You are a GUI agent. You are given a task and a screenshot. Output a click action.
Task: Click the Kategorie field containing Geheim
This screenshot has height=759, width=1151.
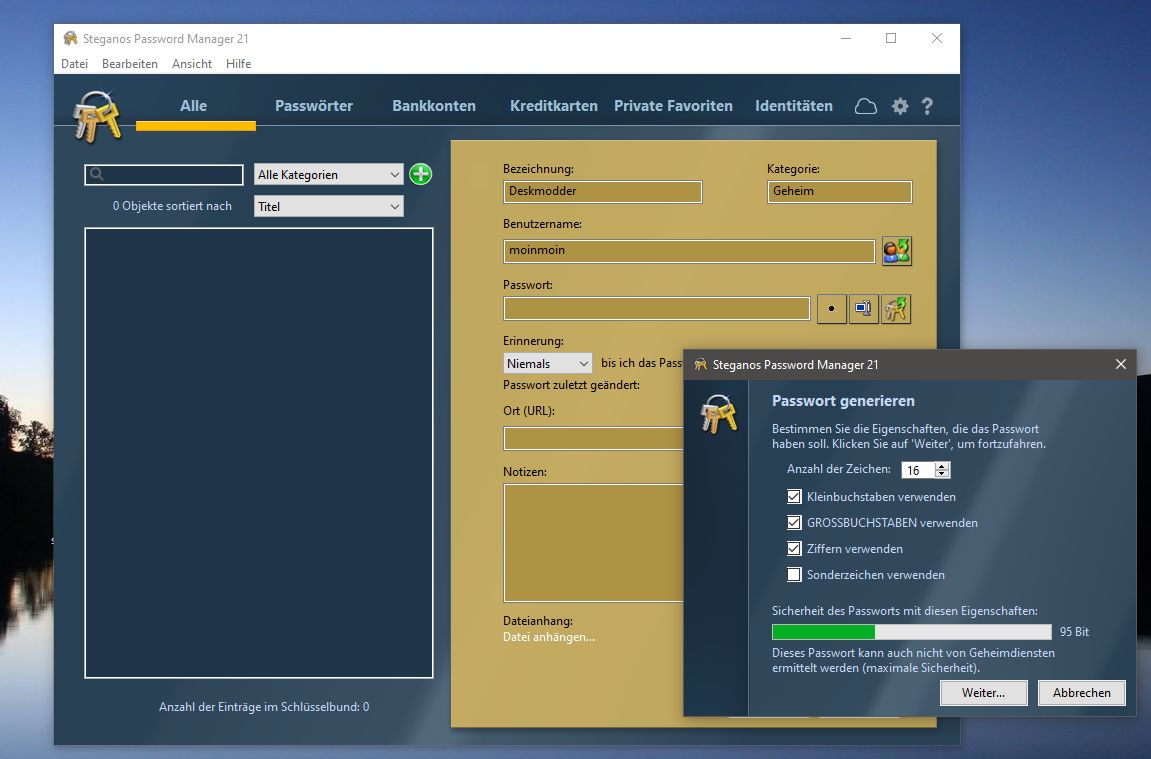coord(839,192)
